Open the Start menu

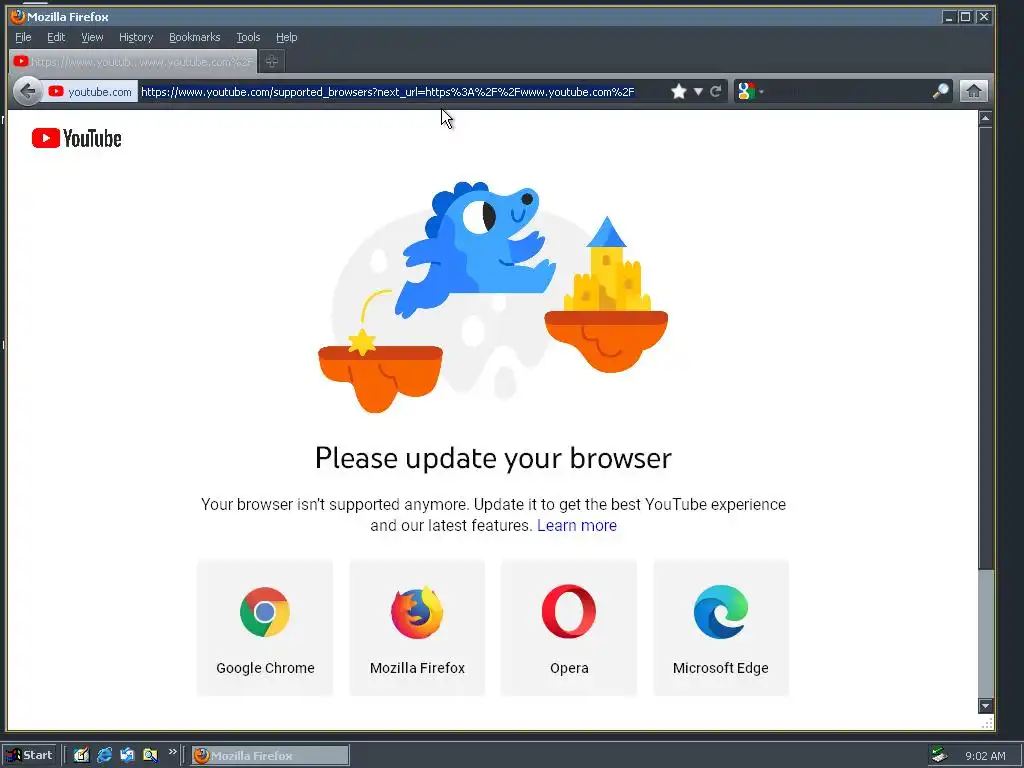click(x=31, y=756)
